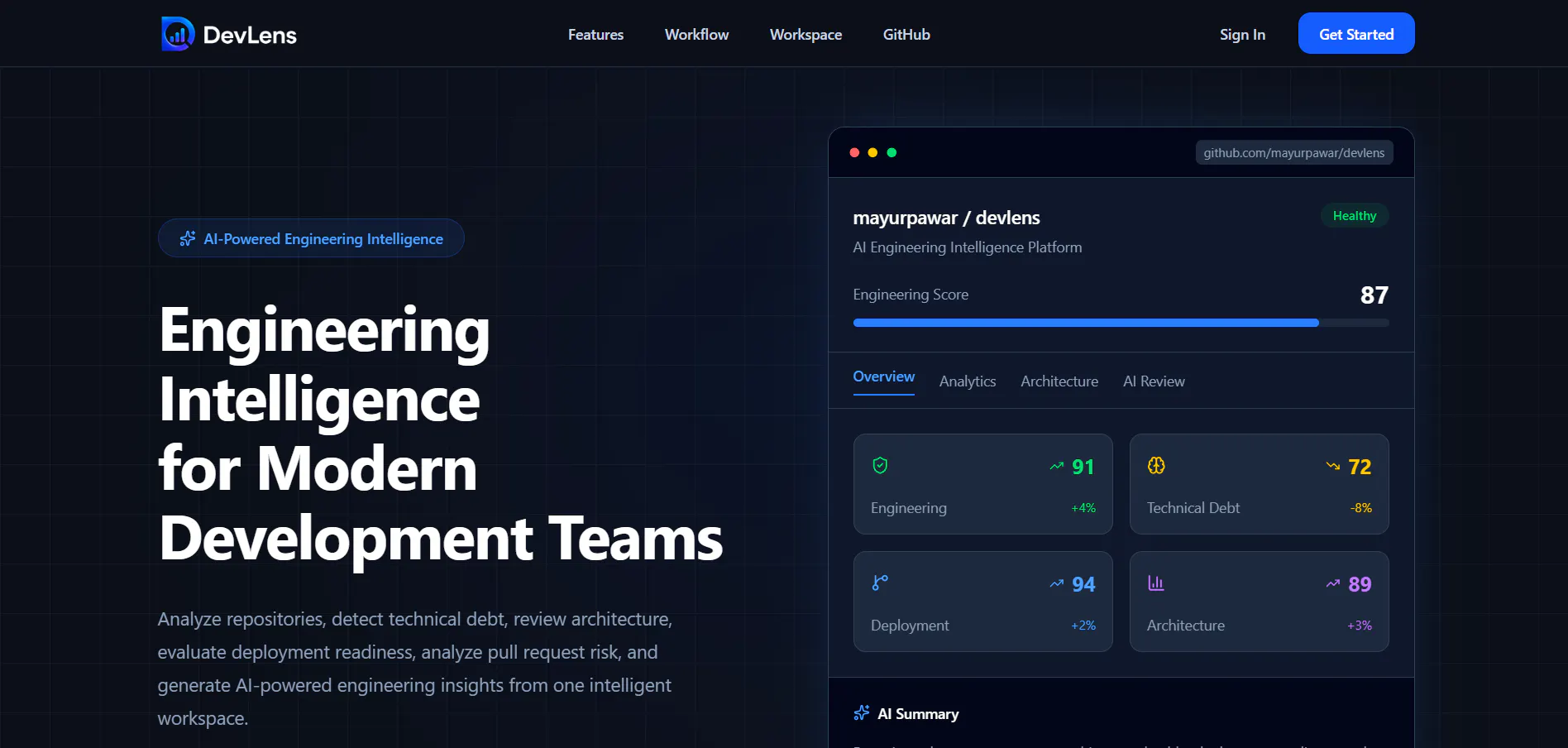Open the Deployment score card
Screen dimensions: 1568x748
pos(983,602)
